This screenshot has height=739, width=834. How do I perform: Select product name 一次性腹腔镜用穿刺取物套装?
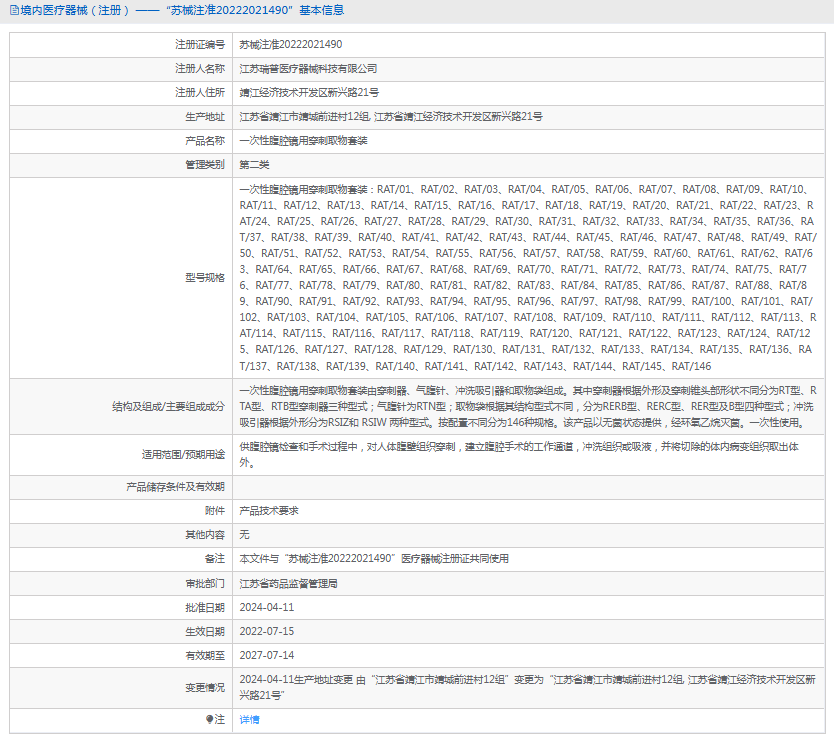click(x=303, y=140)
